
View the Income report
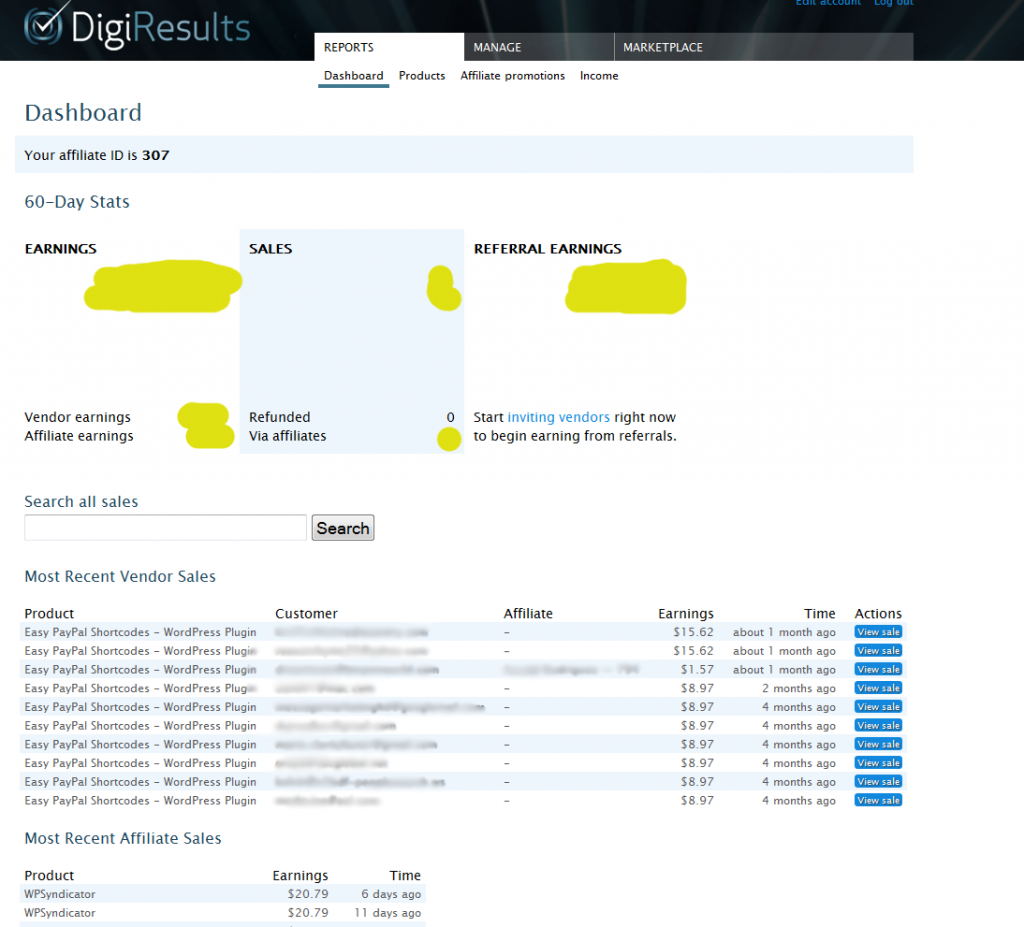pyautogui.click(x=599, y=76)
